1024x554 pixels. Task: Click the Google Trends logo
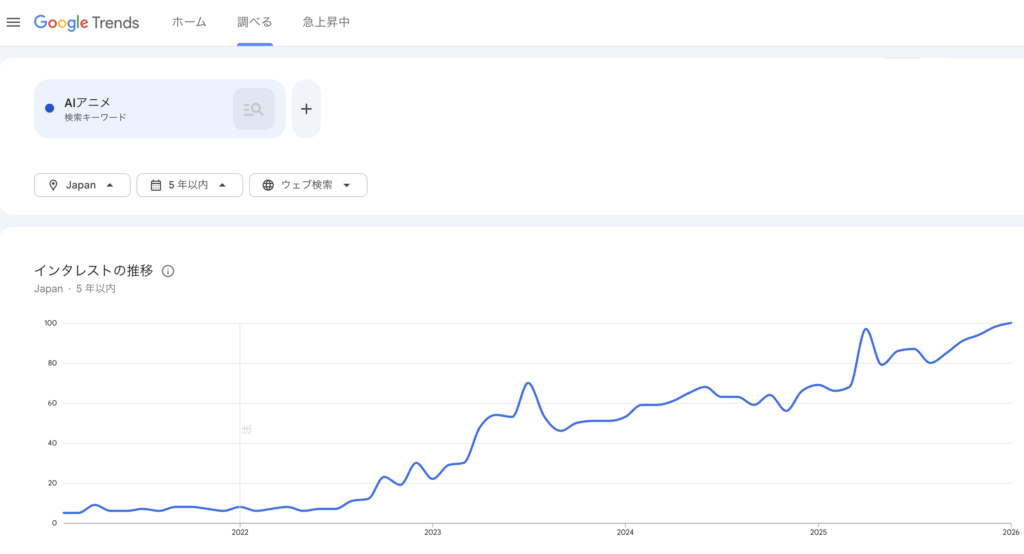[87, 22]
